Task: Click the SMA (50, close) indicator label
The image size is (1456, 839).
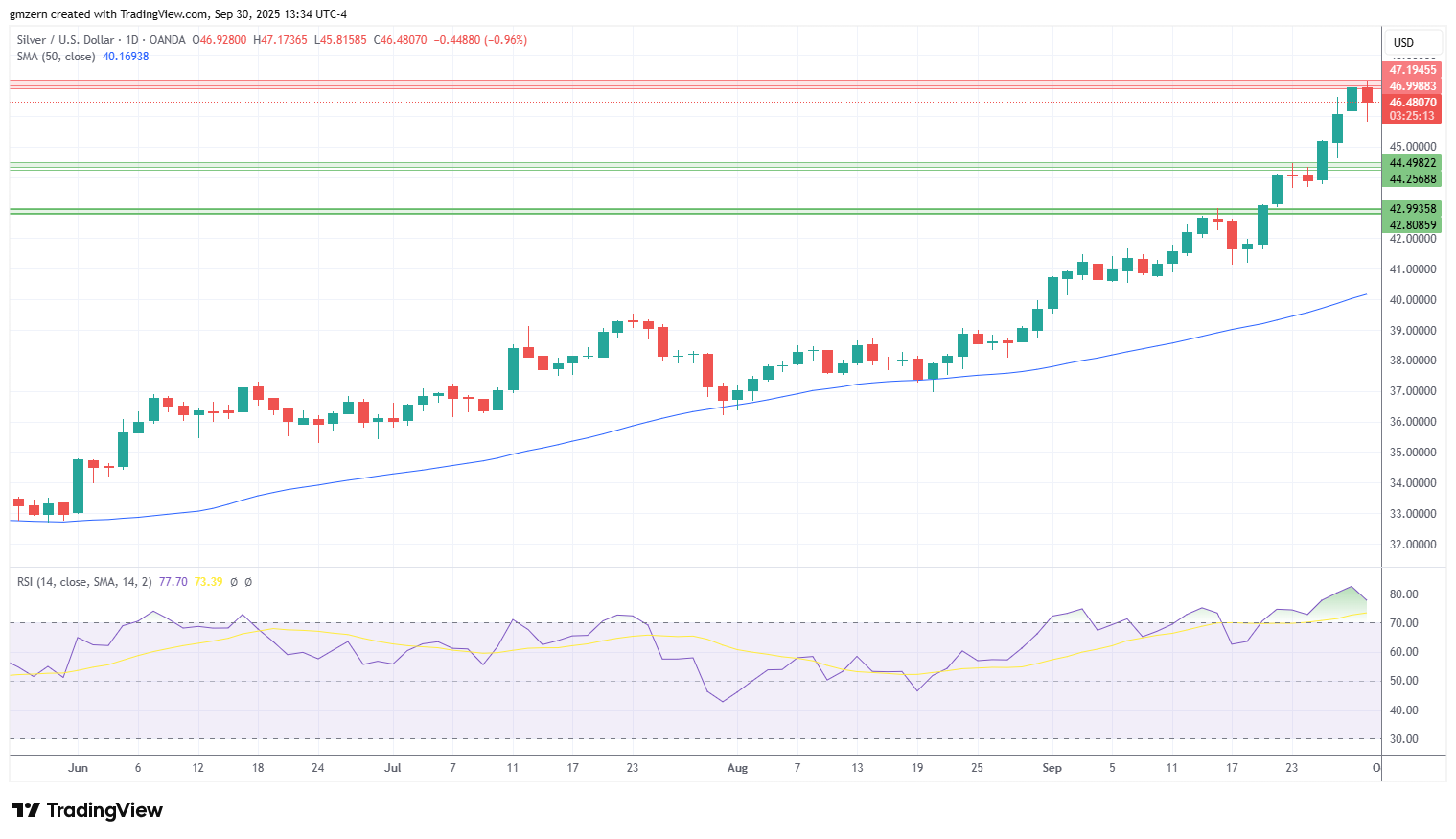Action: [x=56, y=57]
